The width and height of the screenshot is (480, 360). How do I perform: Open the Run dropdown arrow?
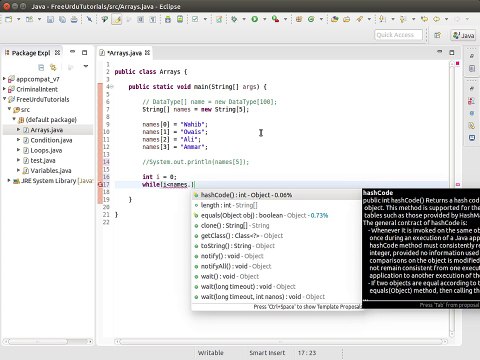pyautogui.click(x=265, y=19)
